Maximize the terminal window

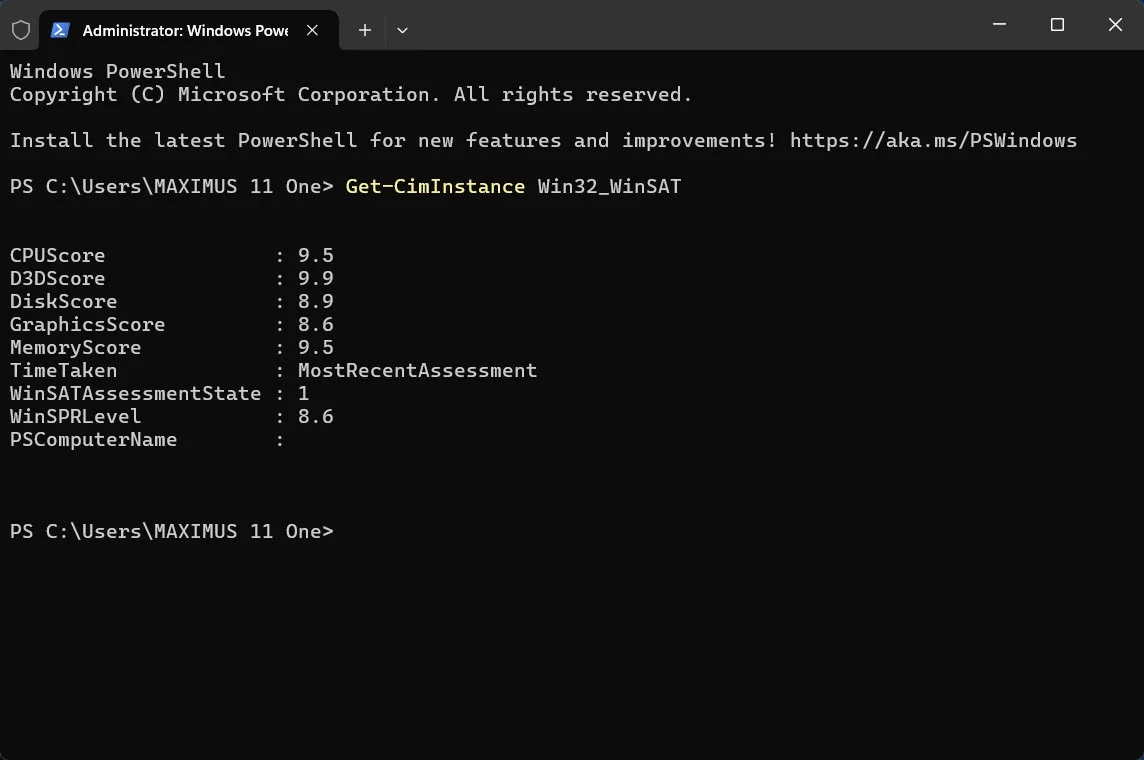[x=1057, y=25]
